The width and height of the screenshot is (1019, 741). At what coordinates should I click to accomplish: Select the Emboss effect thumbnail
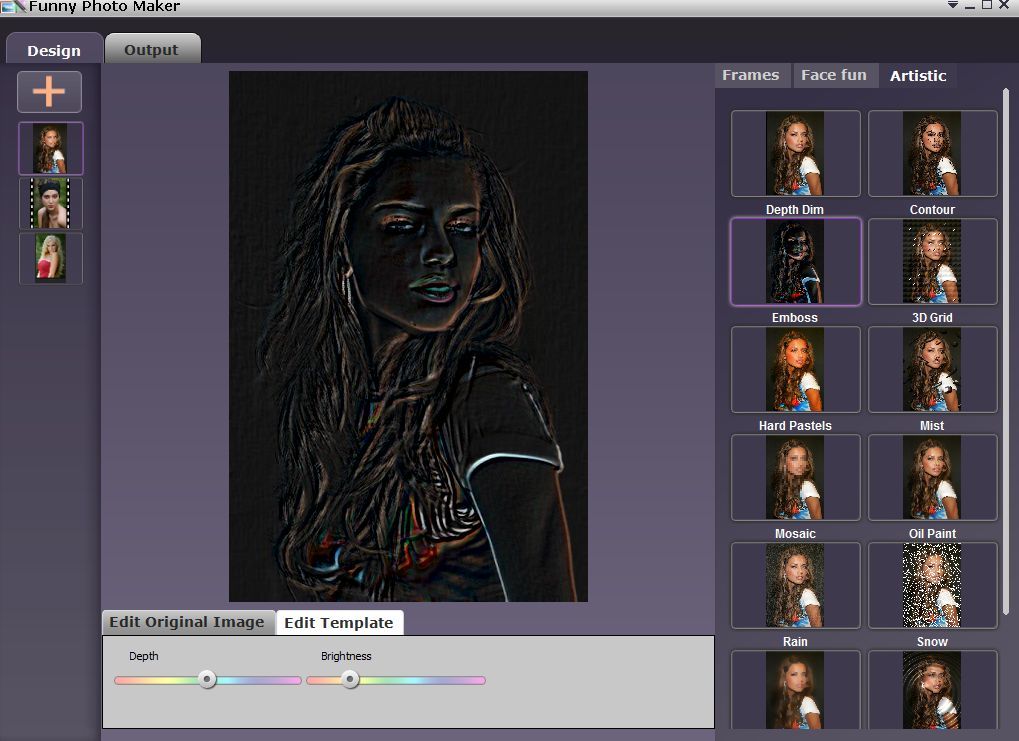pos(795,261)
